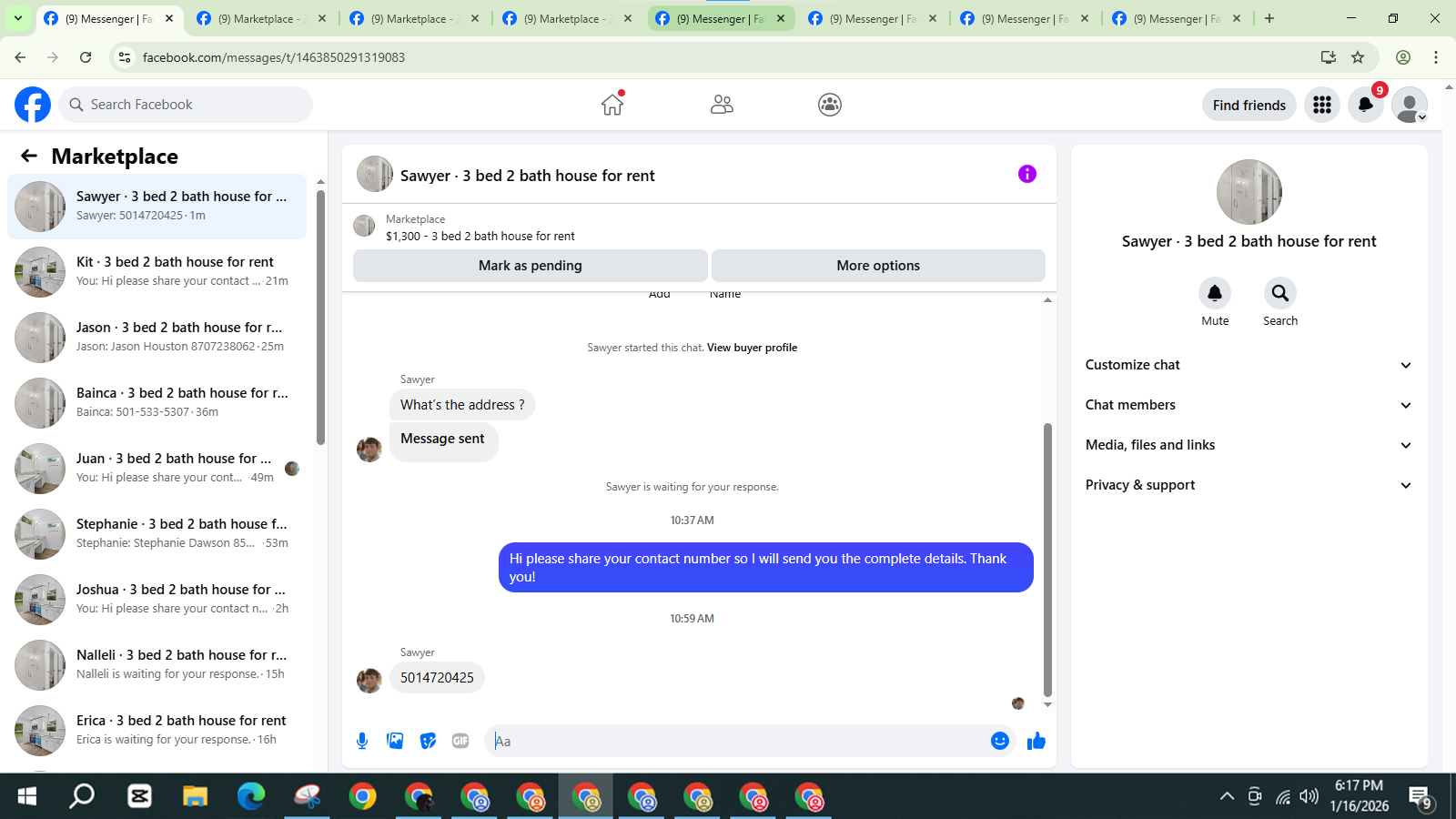Click the conversation list scrollbar
Screen dimensions: 1456x819
(320, 316)
